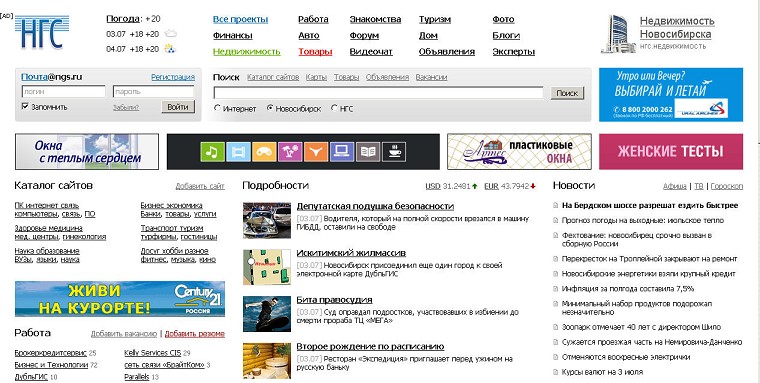The width and height of the screenshot is (760, 383).
Task: Click the sun-cloud weather icon for 04.07
Action: point(170,48)
